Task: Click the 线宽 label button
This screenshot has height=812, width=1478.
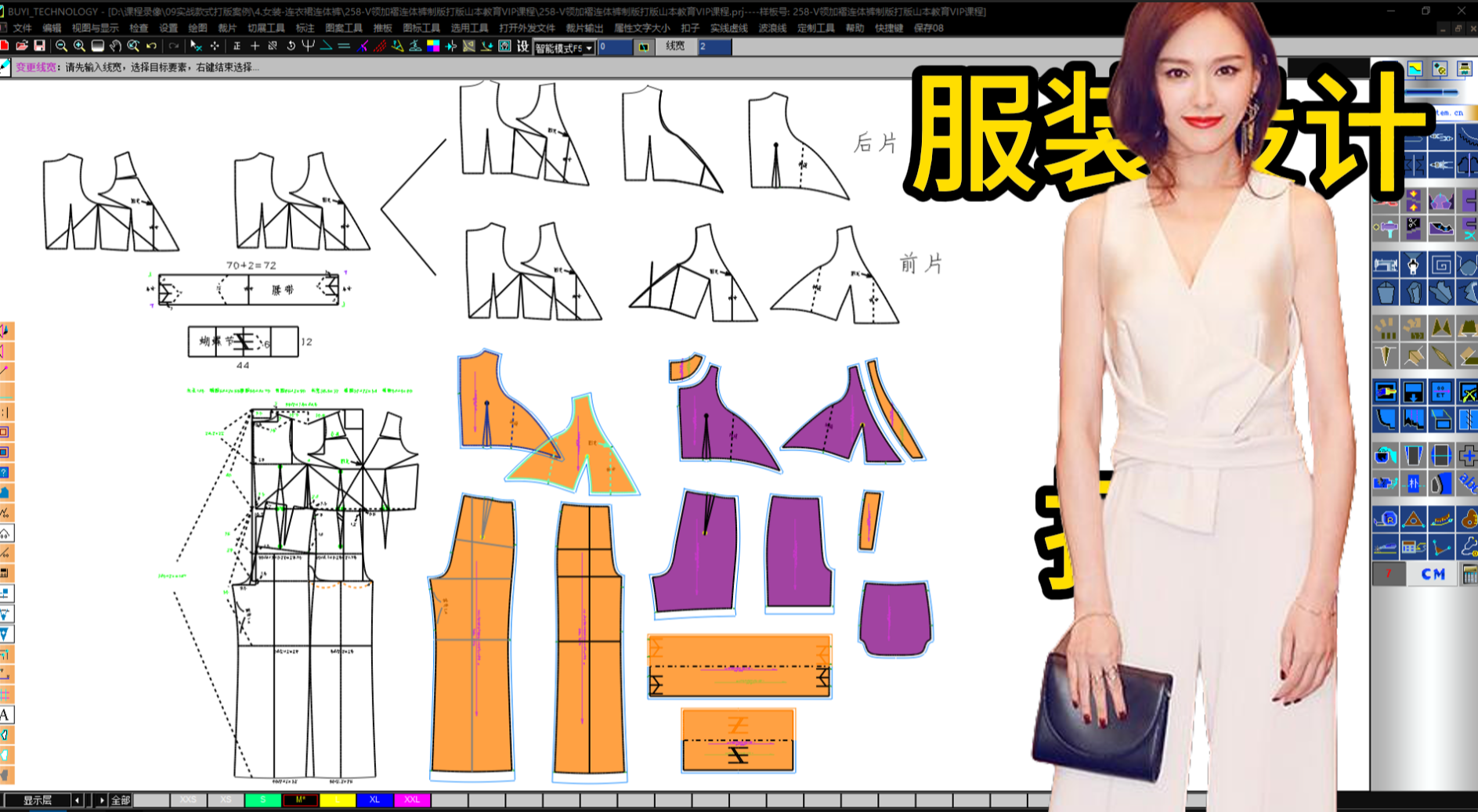Action: click(x=675, y=47)
